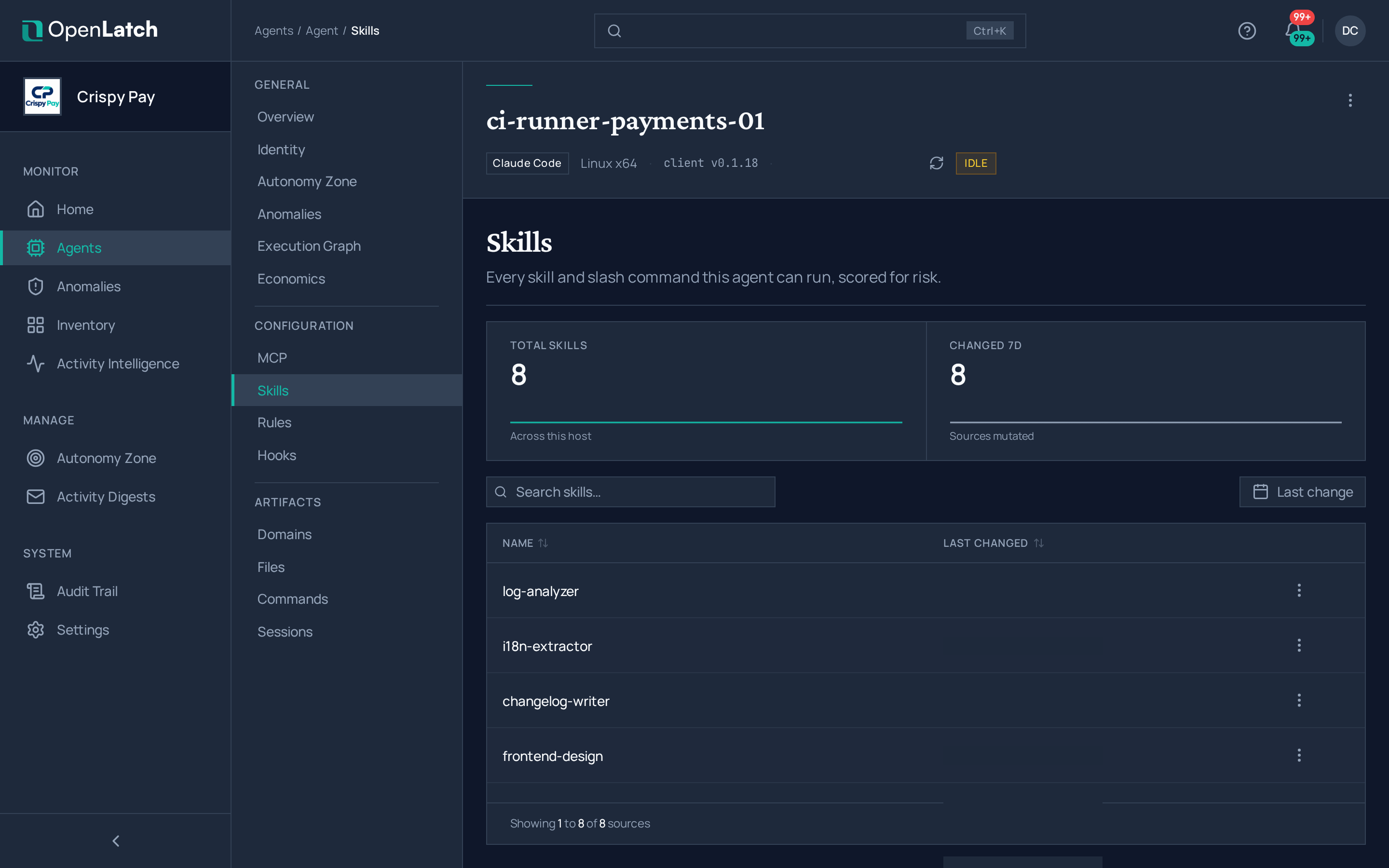This screenshot has height=868, width=1389.
Task: Open the DC user avatar menu
Action: pyautogui.click(x=1349, y=30)
